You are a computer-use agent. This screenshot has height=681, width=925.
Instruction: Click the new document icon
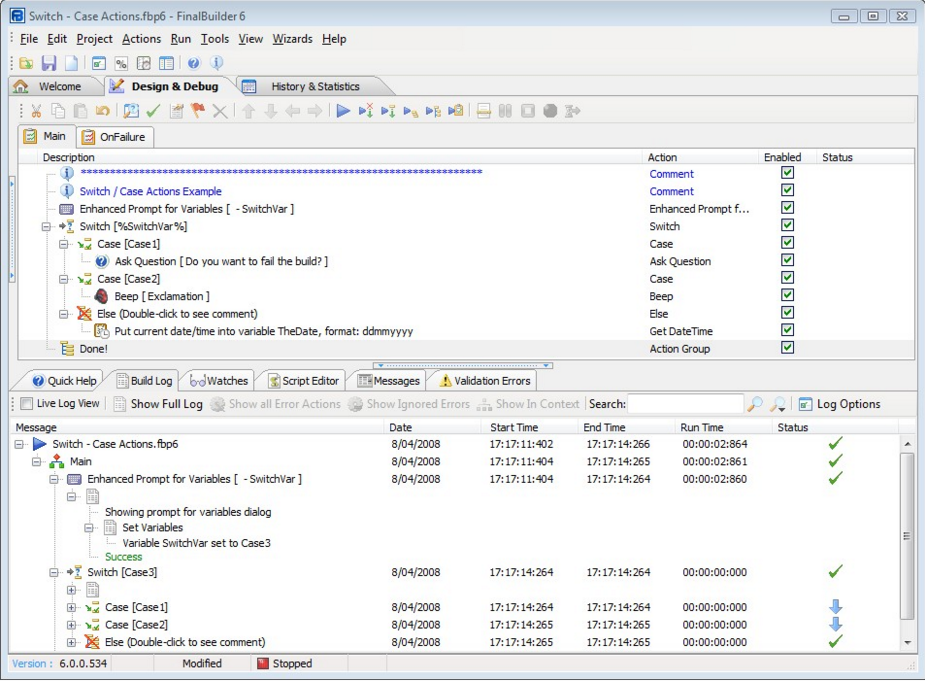point(71,63)
